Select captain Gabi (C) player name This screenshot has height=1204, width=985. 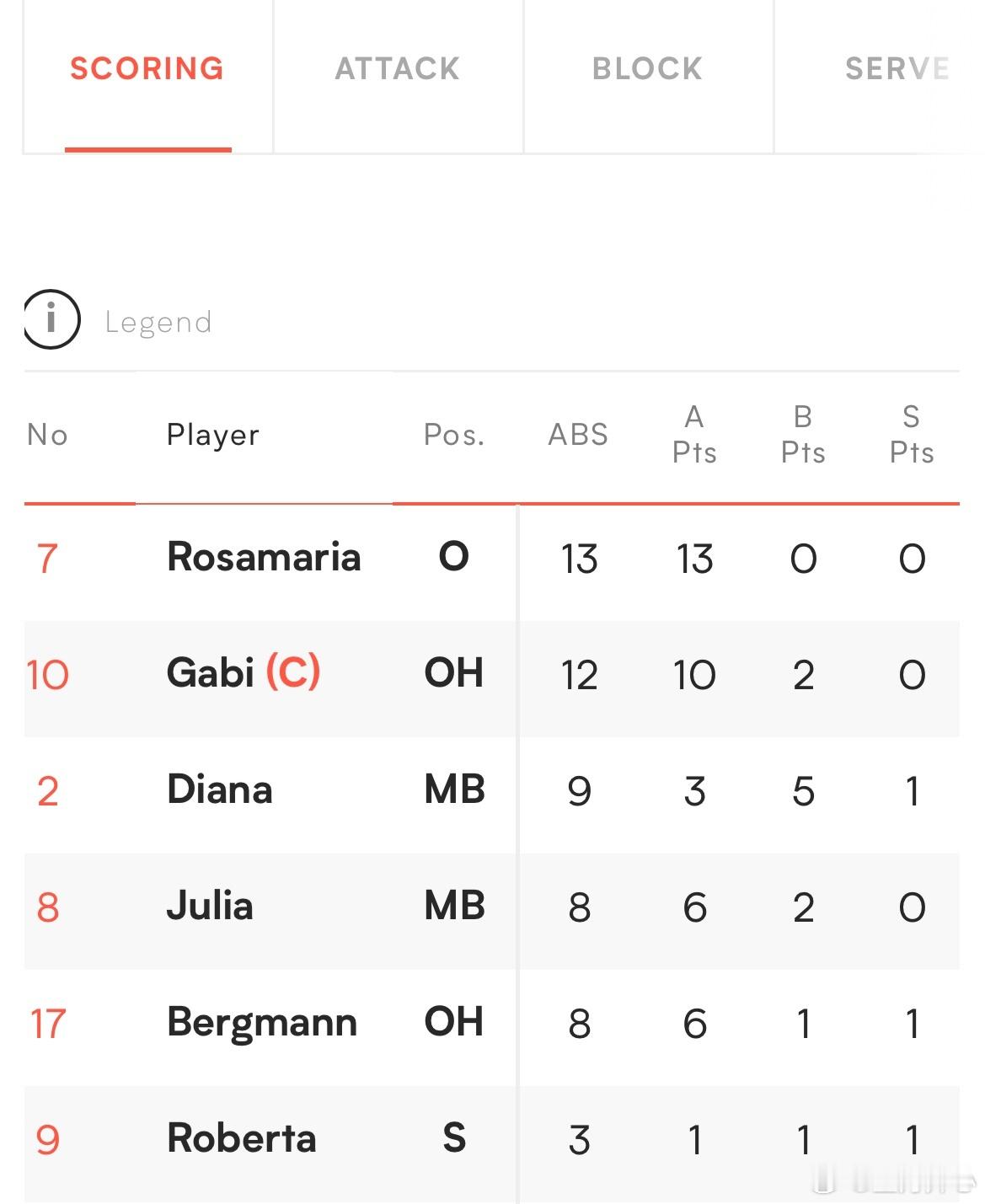point(244,672)
